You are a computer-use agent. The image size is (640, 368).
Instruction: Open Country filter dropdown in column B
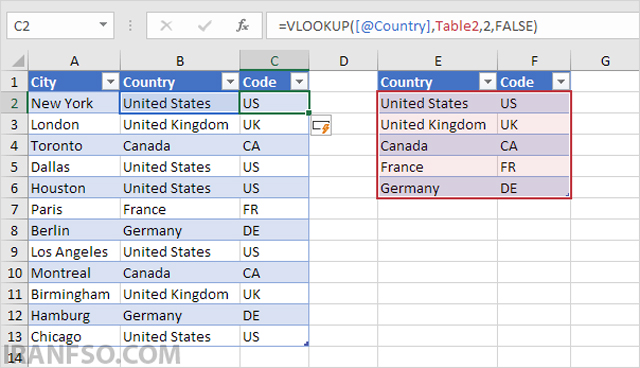pyautogui.click(x=230, y=82)
